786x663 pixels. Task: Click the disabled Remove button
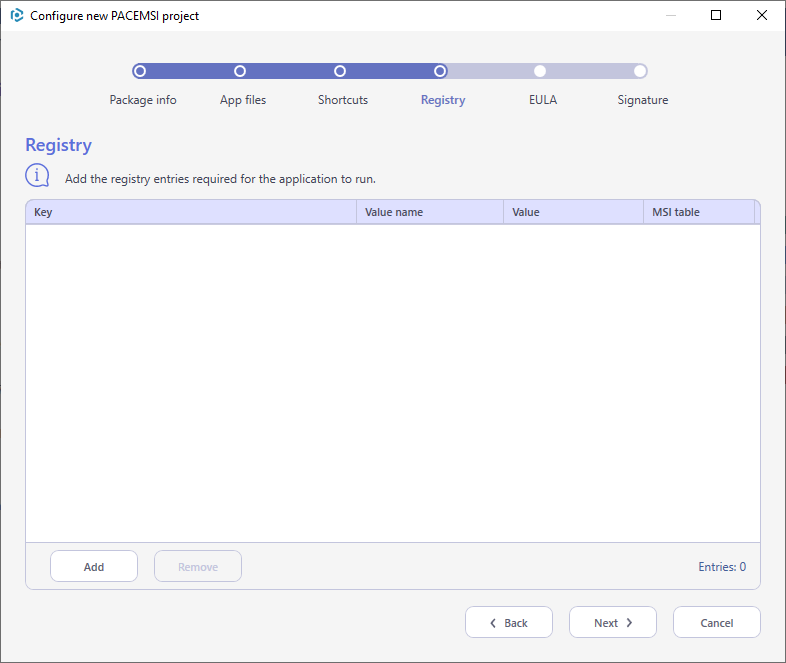pyautogui.click(x=198, y=566)
